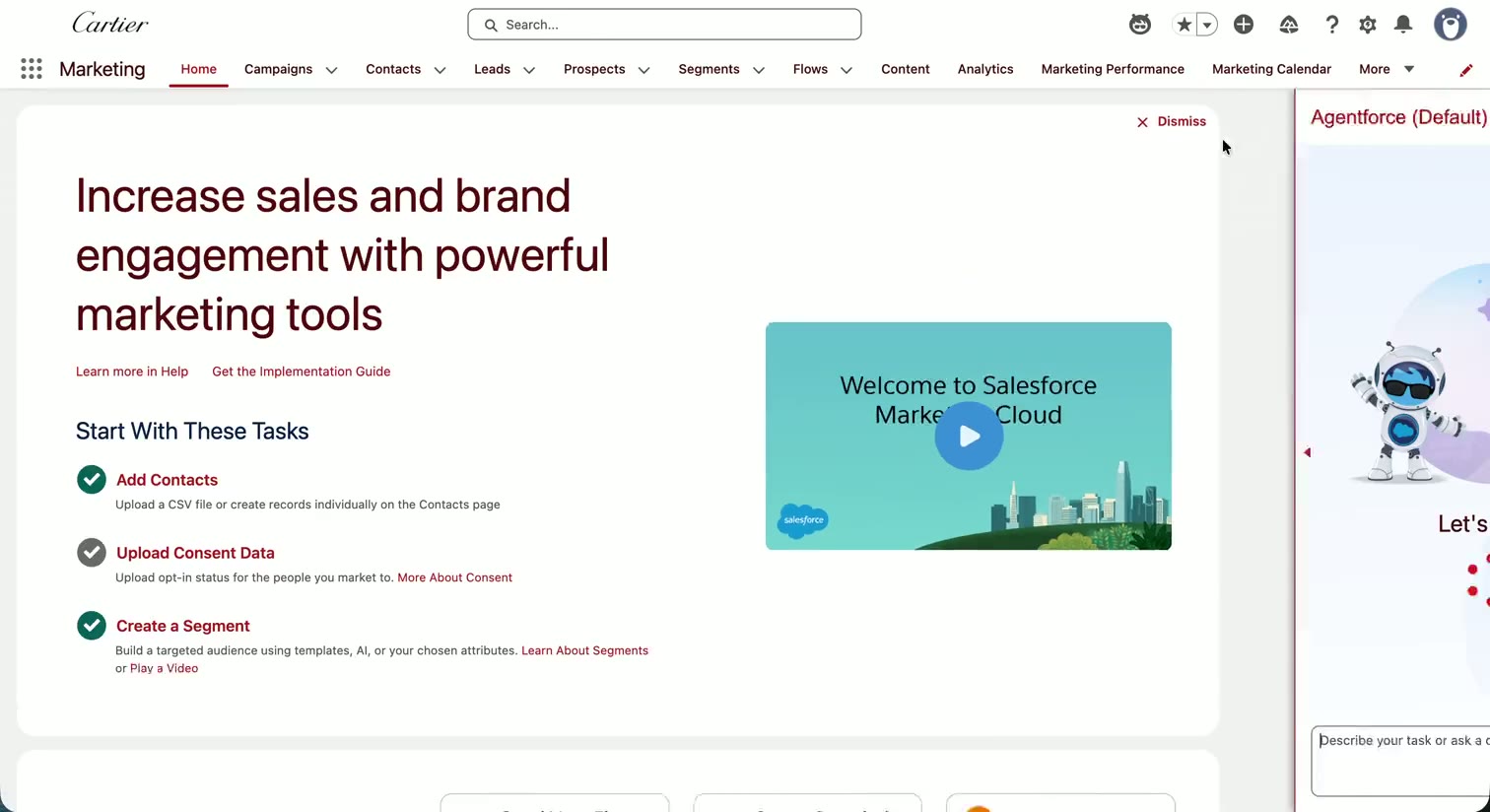Screen dimensions: 1490x812
Task: Click the X icon next to Dismiss
Action: [x=1142, y=122]
